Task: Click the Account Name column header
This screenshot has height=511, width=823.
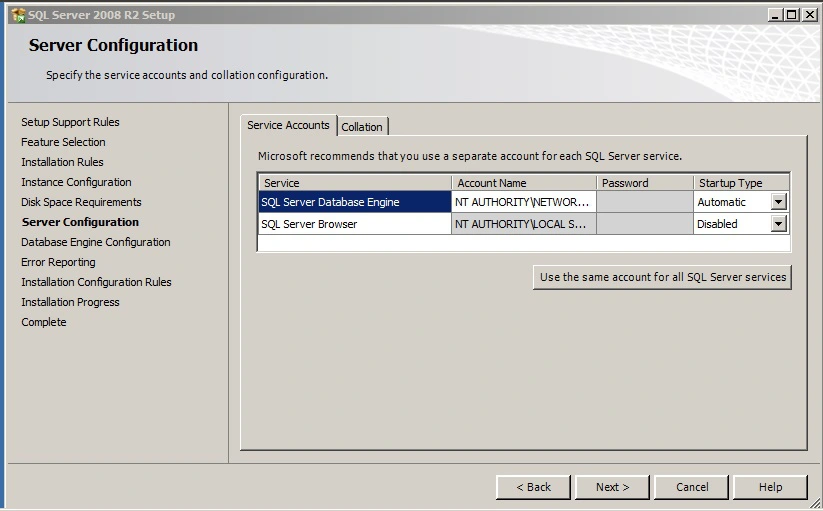Action: (523, 183)
